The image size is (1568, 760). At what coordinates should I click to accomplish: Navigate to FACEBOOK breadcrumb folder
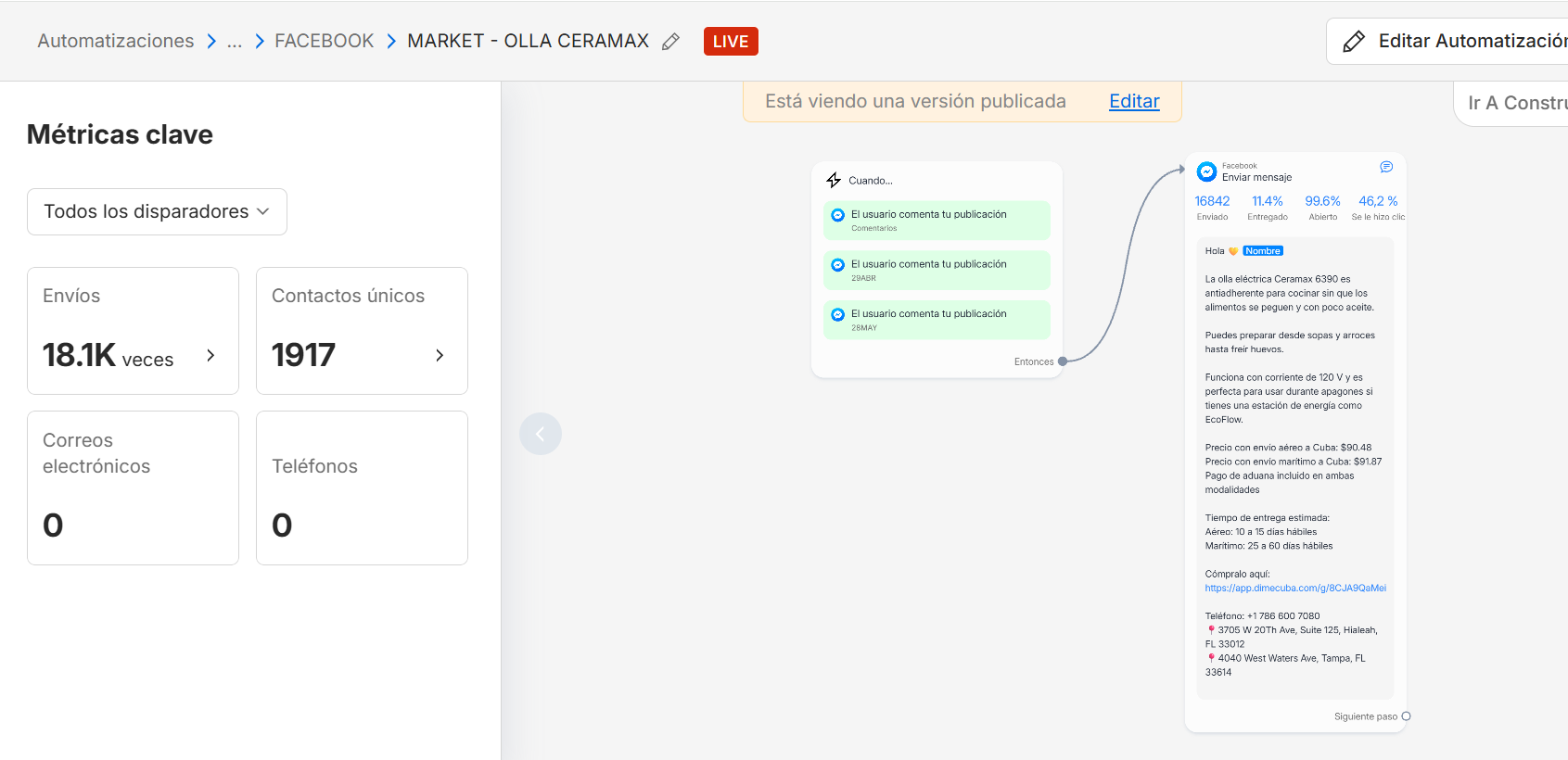(324, 41)
